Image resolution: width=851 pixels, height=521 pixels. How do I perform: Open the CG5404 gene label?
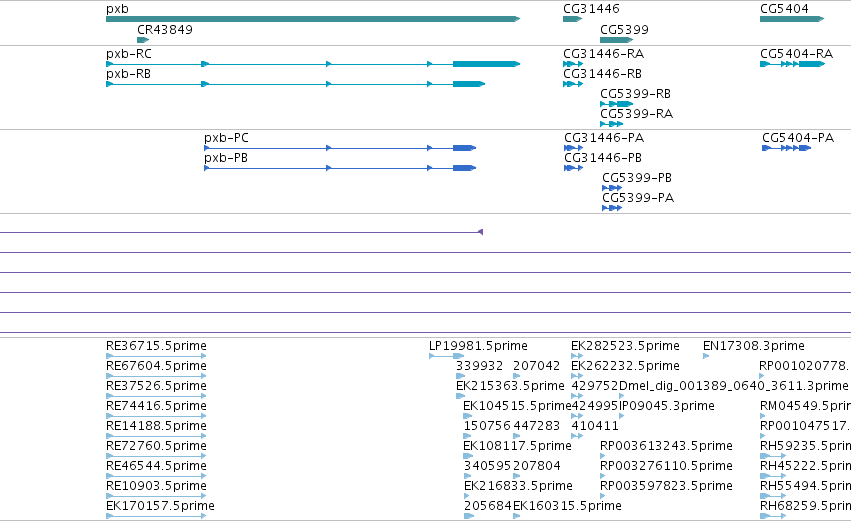tap(784, 9)
